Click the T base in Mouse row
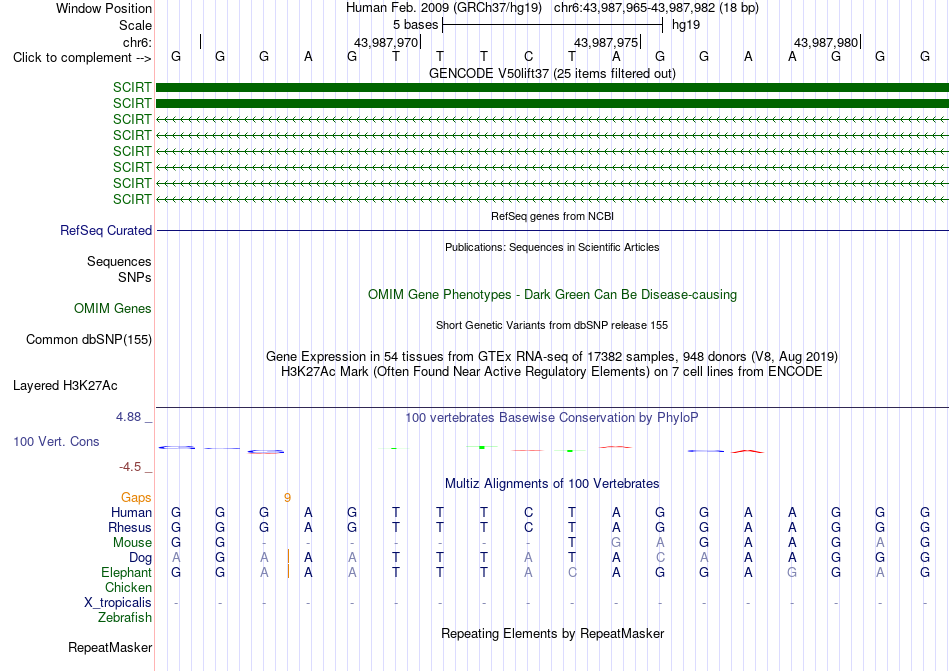The image size is (950, 671). tap(572, 543)
